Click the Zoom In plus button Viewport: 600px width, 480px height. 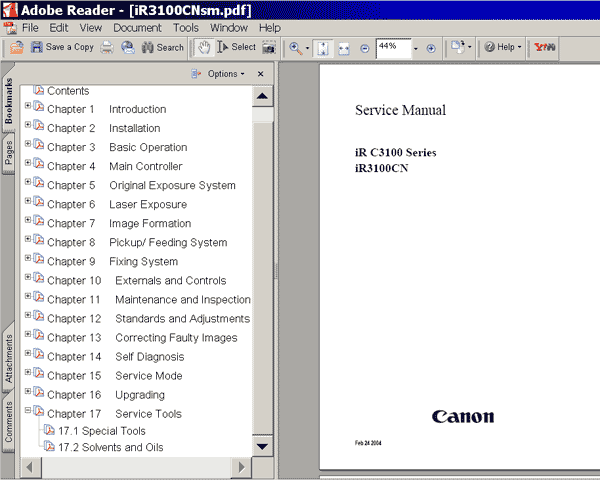pos(431,49)
